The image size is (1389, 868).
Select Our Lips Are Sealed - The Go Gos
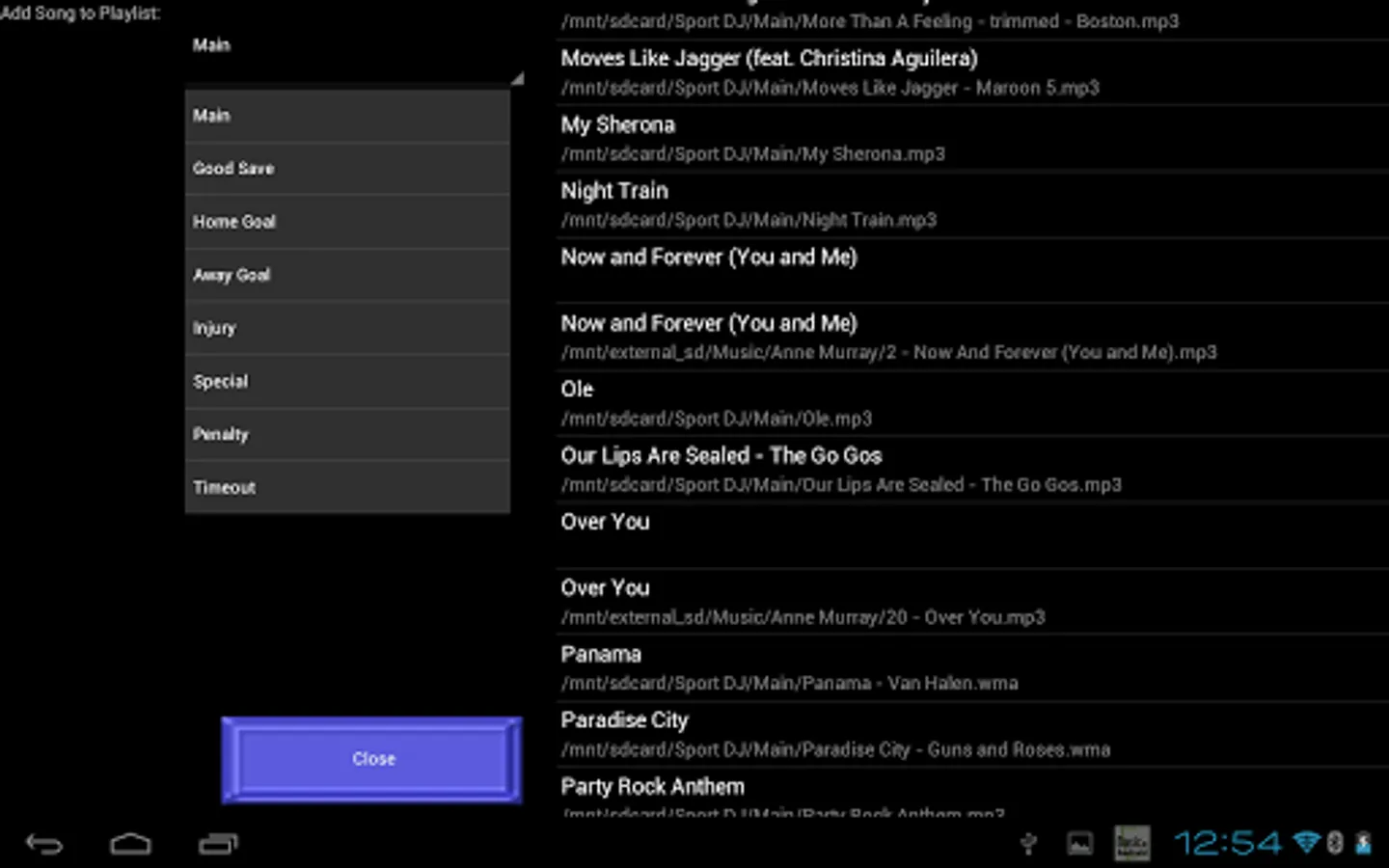(x=972, y=470)
